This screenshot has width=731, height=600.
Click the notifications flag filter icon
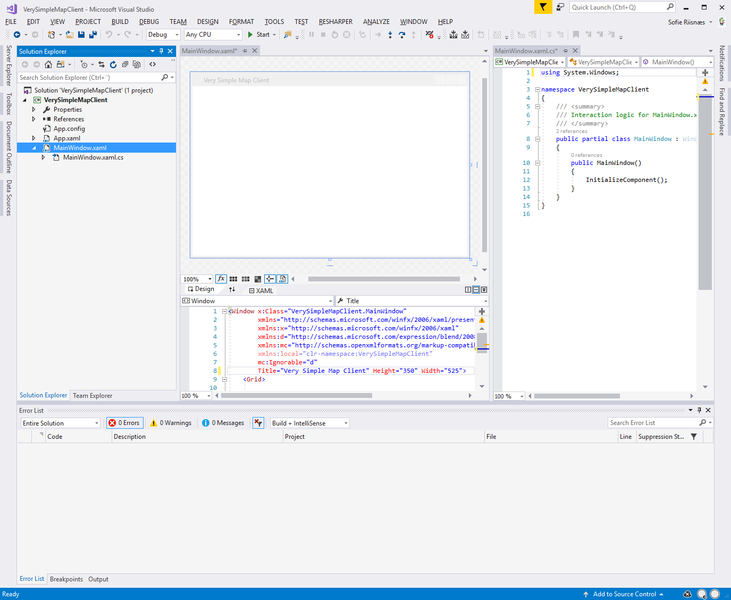[543, 7]
